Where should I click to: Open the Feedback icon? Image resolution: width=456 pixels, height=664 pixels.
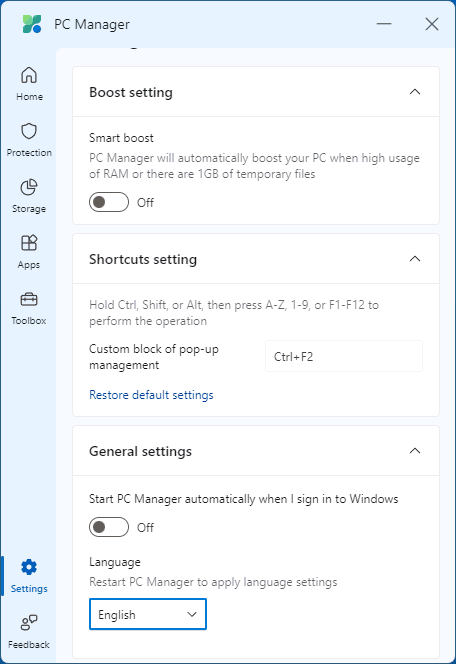click(29, 622)
